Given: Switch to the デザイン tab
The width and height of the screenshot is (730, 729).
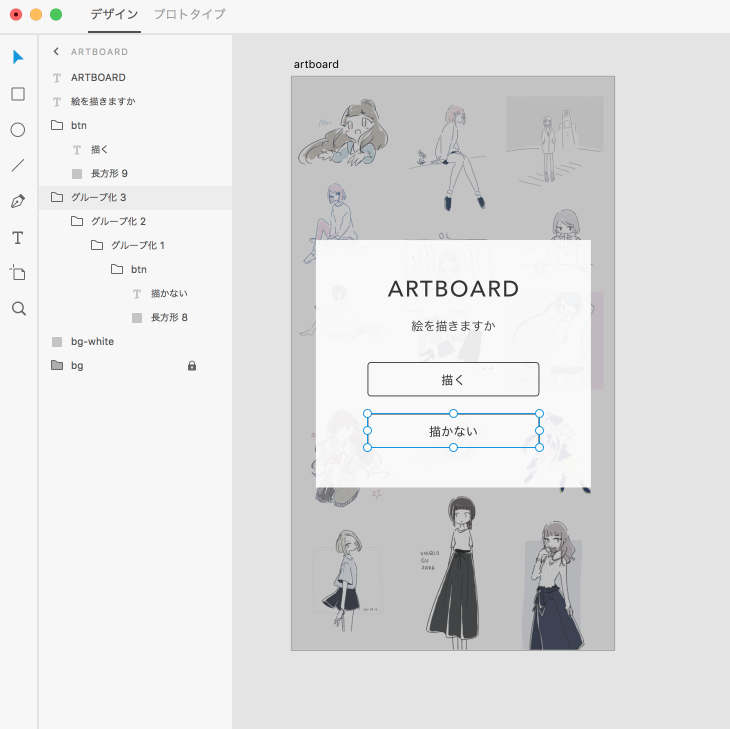Looking at the screenshot, I should (114, 14).
